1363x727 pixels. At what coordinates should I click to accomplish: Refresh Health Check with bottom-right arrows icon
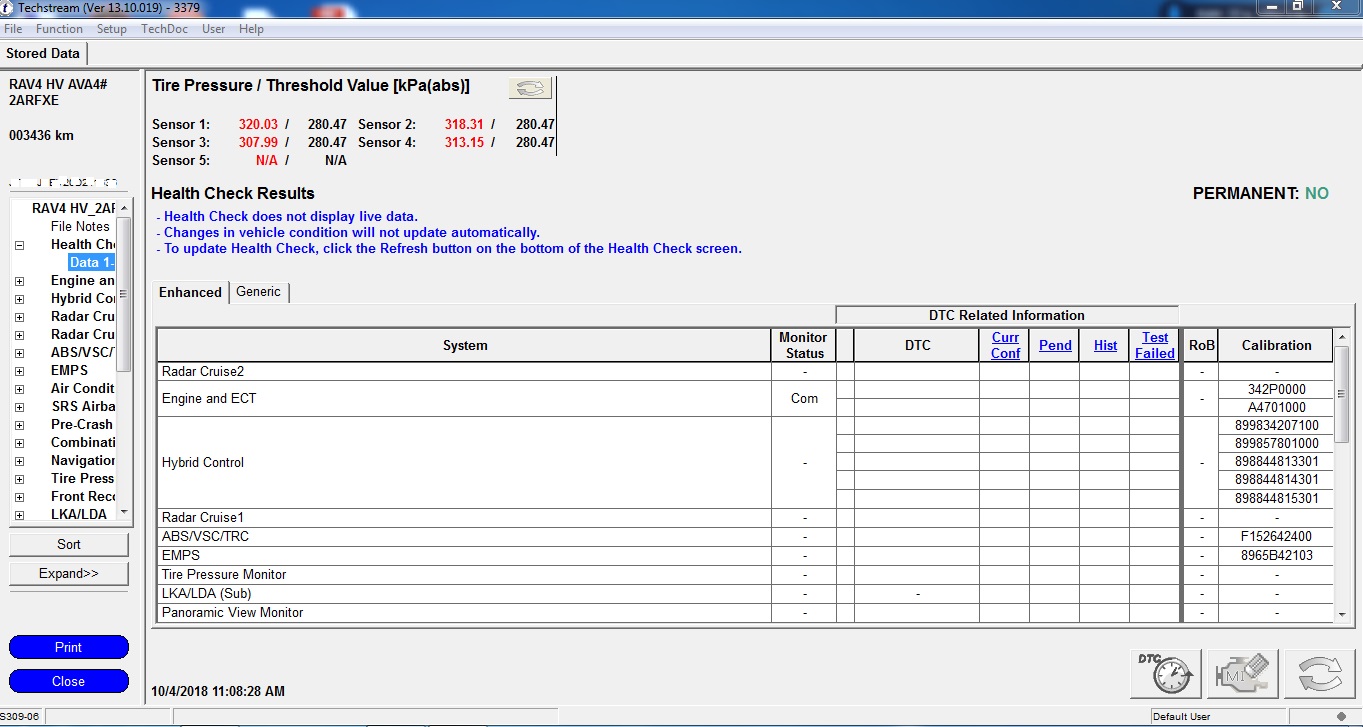tap(1319, 672)
